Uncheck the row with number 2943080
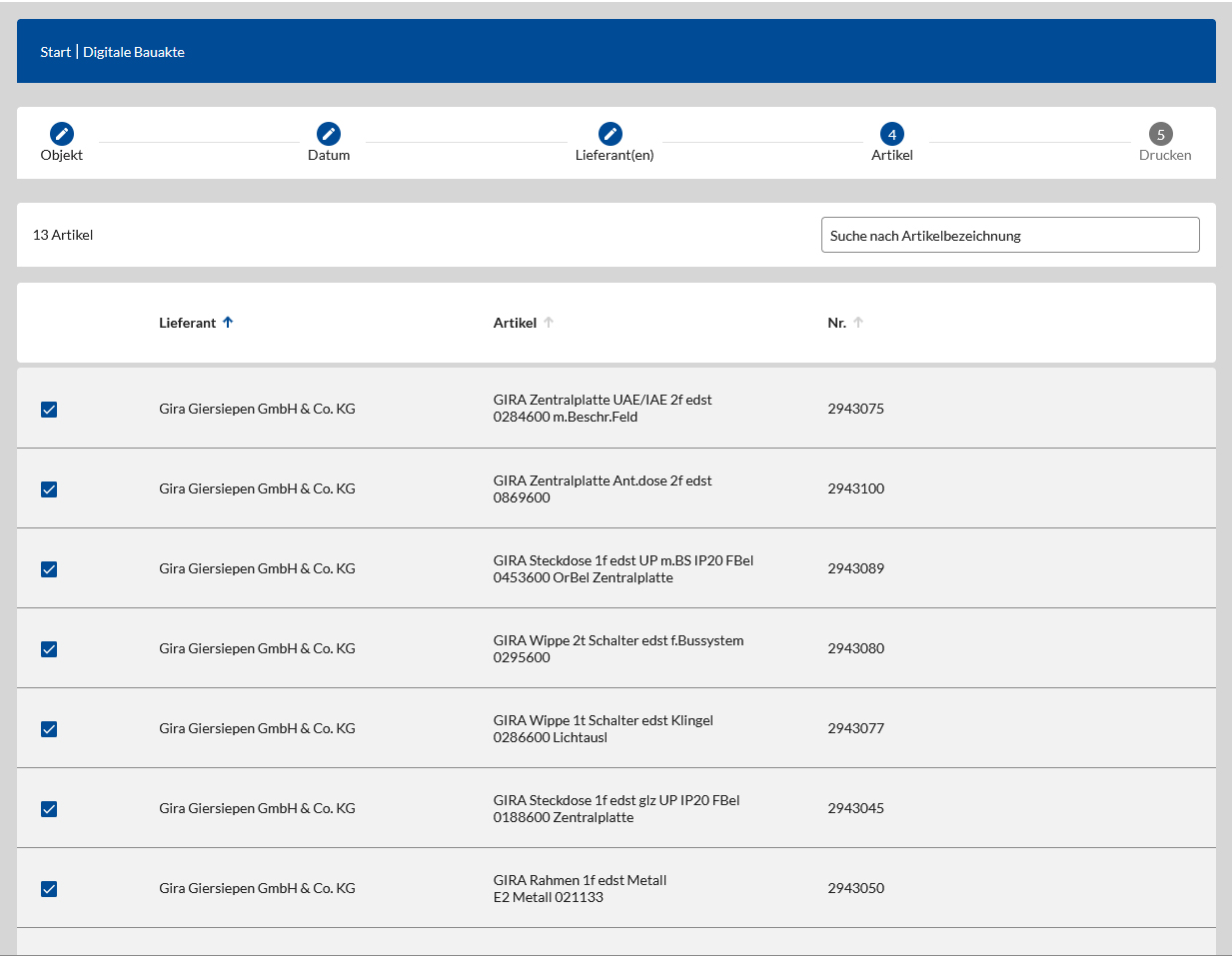Screen dimensions: 1232x956 (49, 649)
